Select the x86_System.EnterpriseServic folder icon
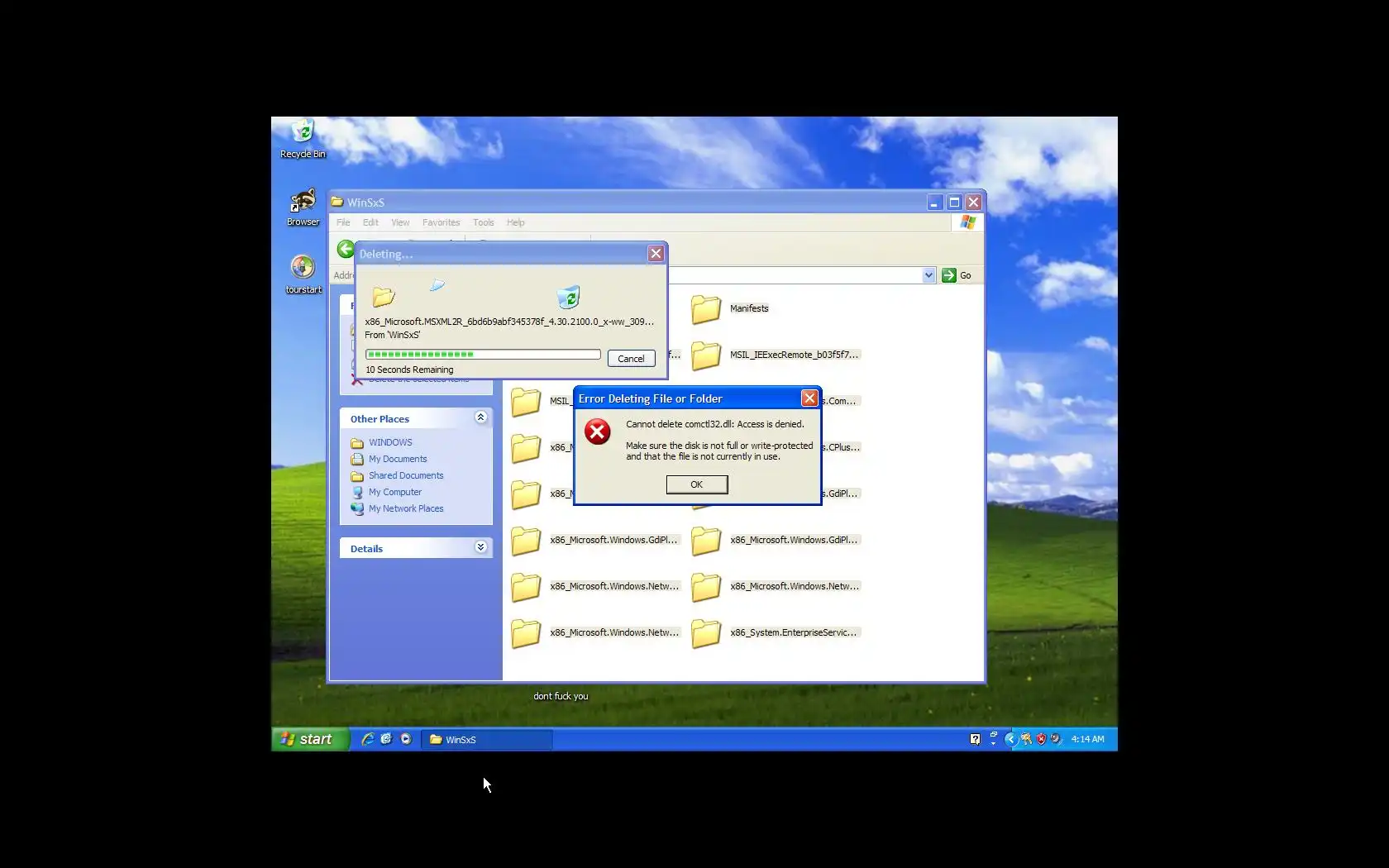1389x868 pixels. pyautogui.click(x=706, y=634)
